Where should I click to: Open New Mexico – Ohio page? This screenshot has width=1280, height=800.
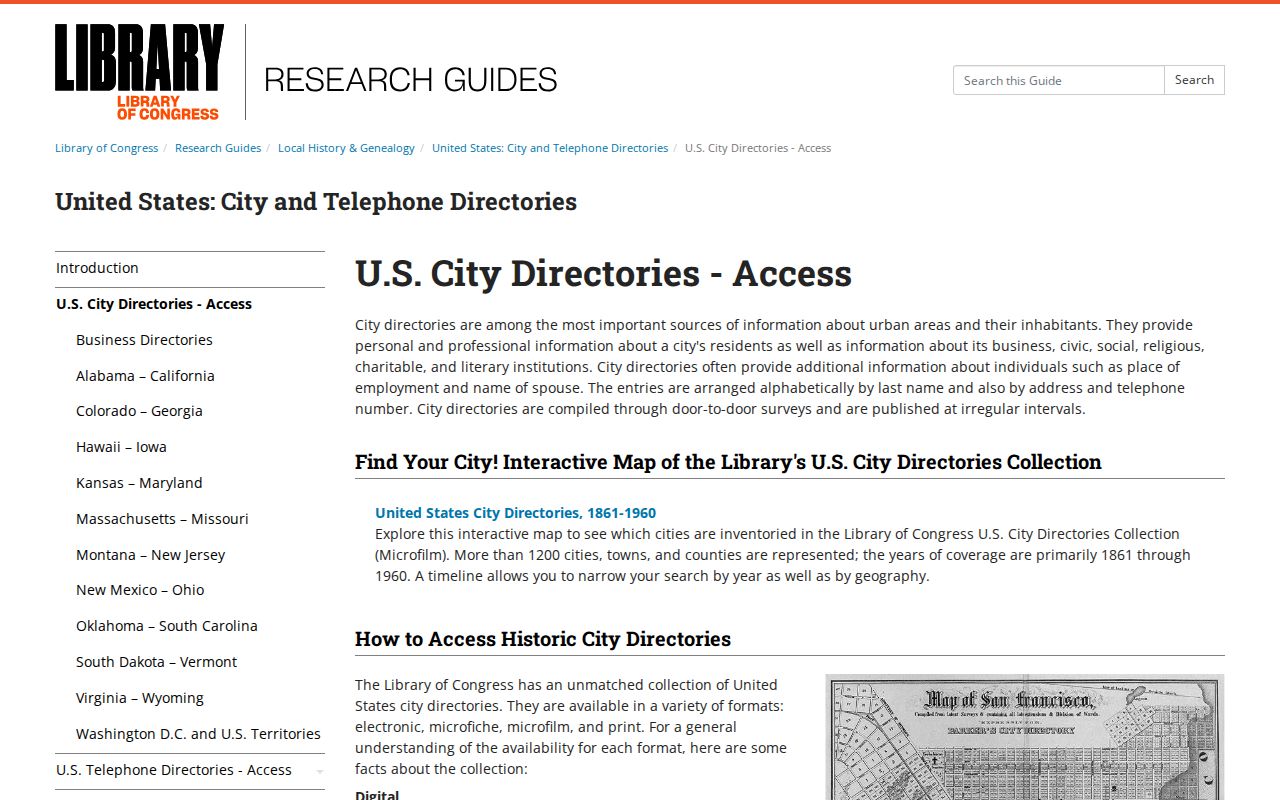(x=140, y=590)
